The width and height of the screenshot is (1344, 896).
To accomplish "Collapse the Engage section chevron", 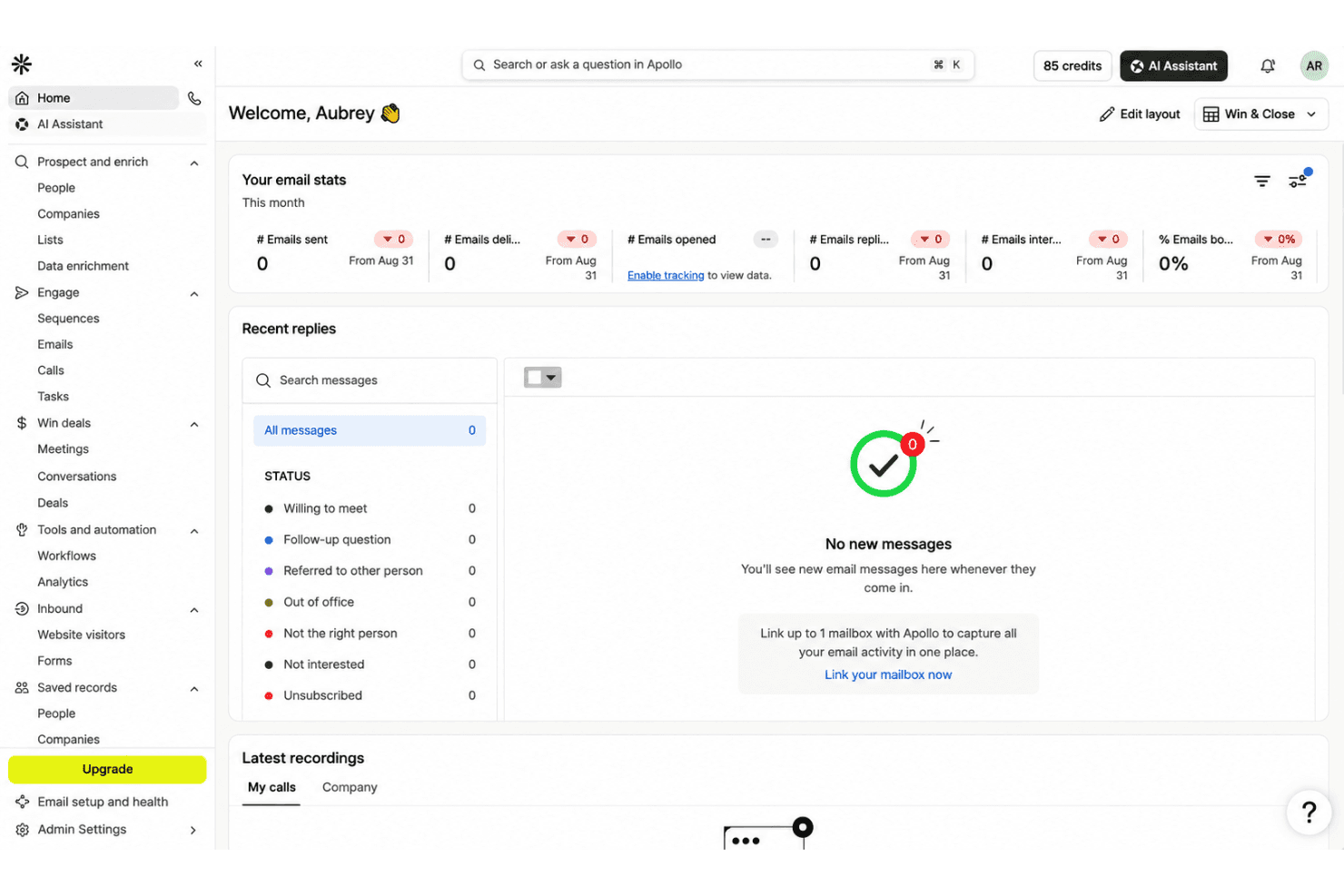I will coord(194,293).
